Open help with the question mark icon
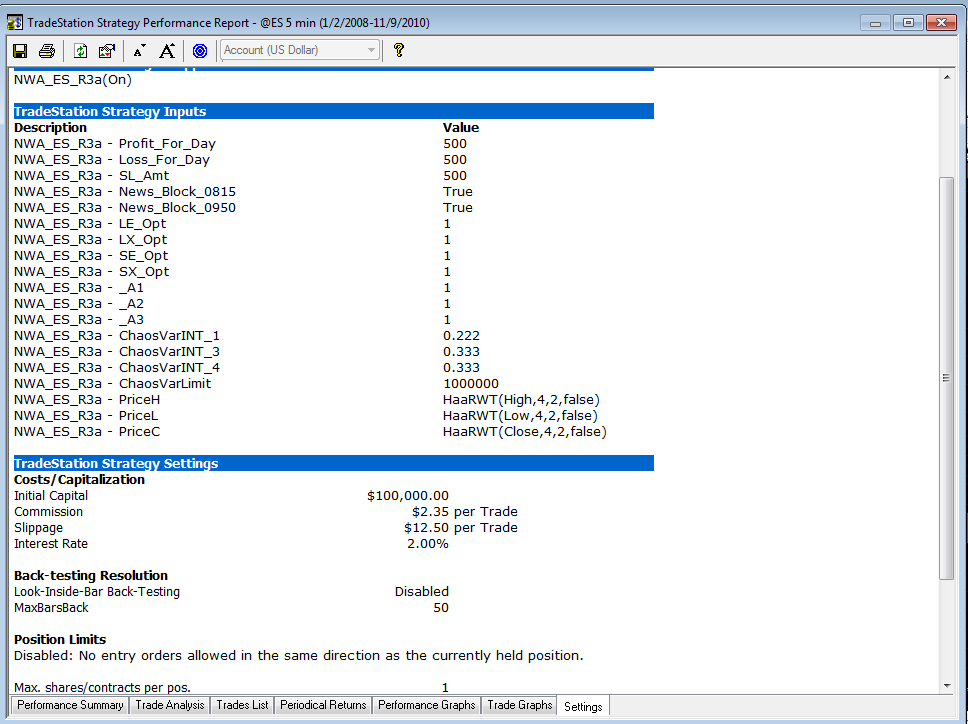This screenshot has height=724, width=968. (x=399, y=50)
